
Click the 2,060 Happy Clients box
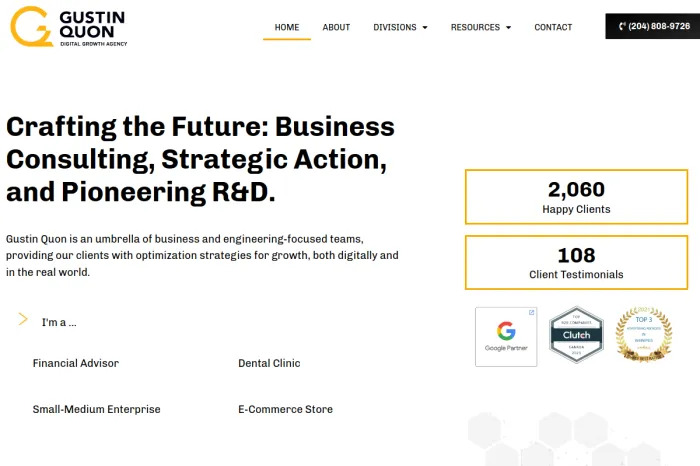pos(576,197)
